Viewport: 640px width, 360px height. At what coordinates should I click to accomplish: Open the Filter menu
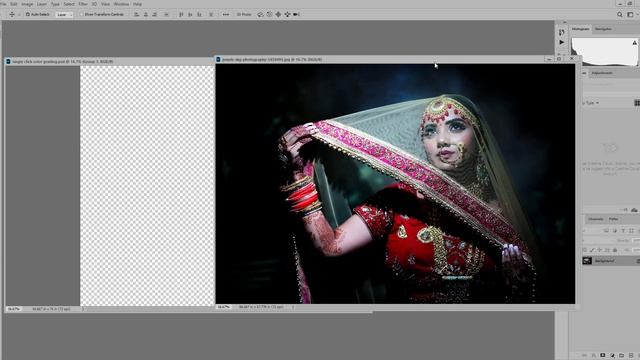pos(83,4)
